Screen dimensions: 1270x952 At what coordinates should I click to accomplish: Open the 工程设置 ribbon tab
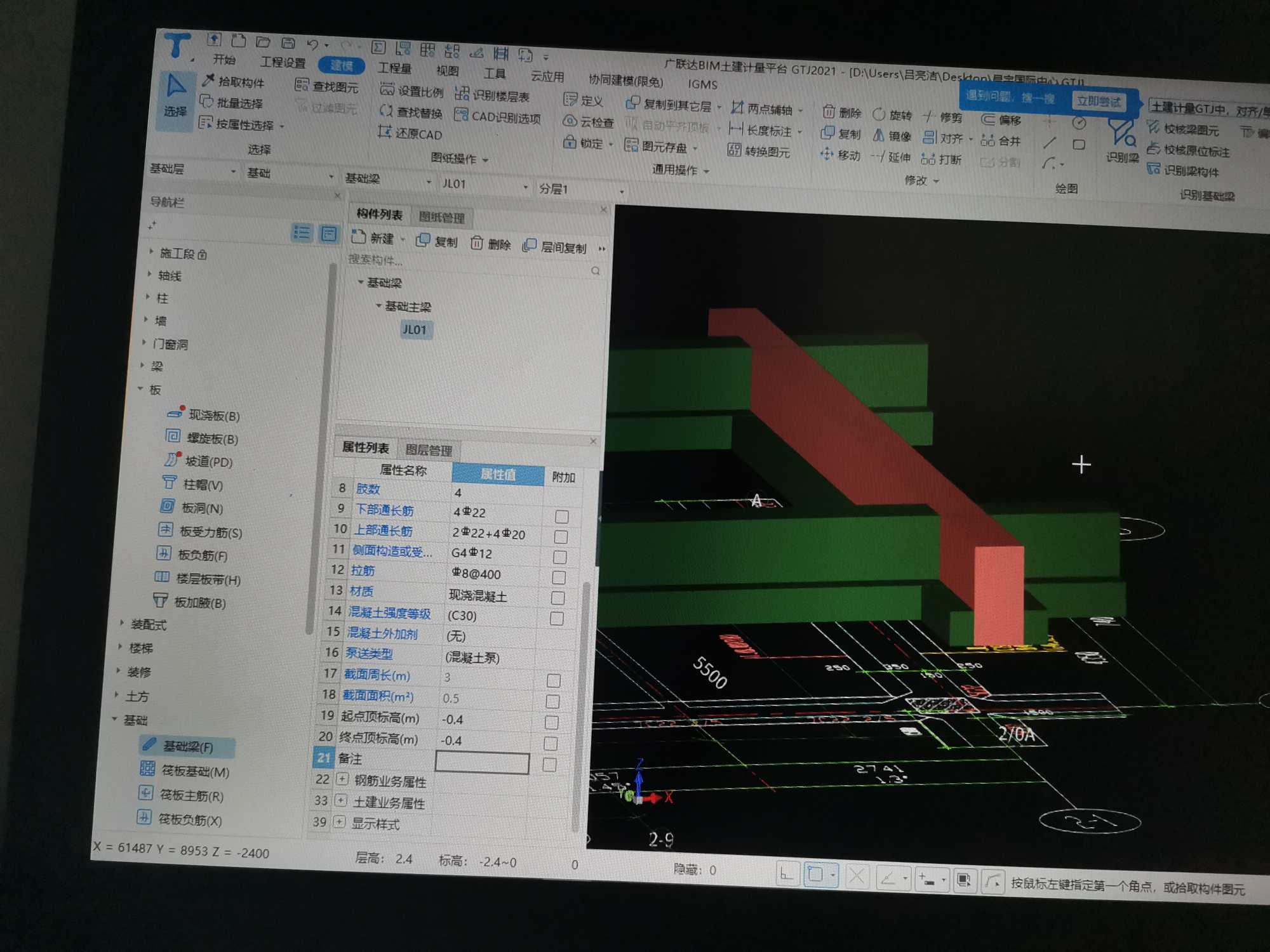tap(283, 62)
